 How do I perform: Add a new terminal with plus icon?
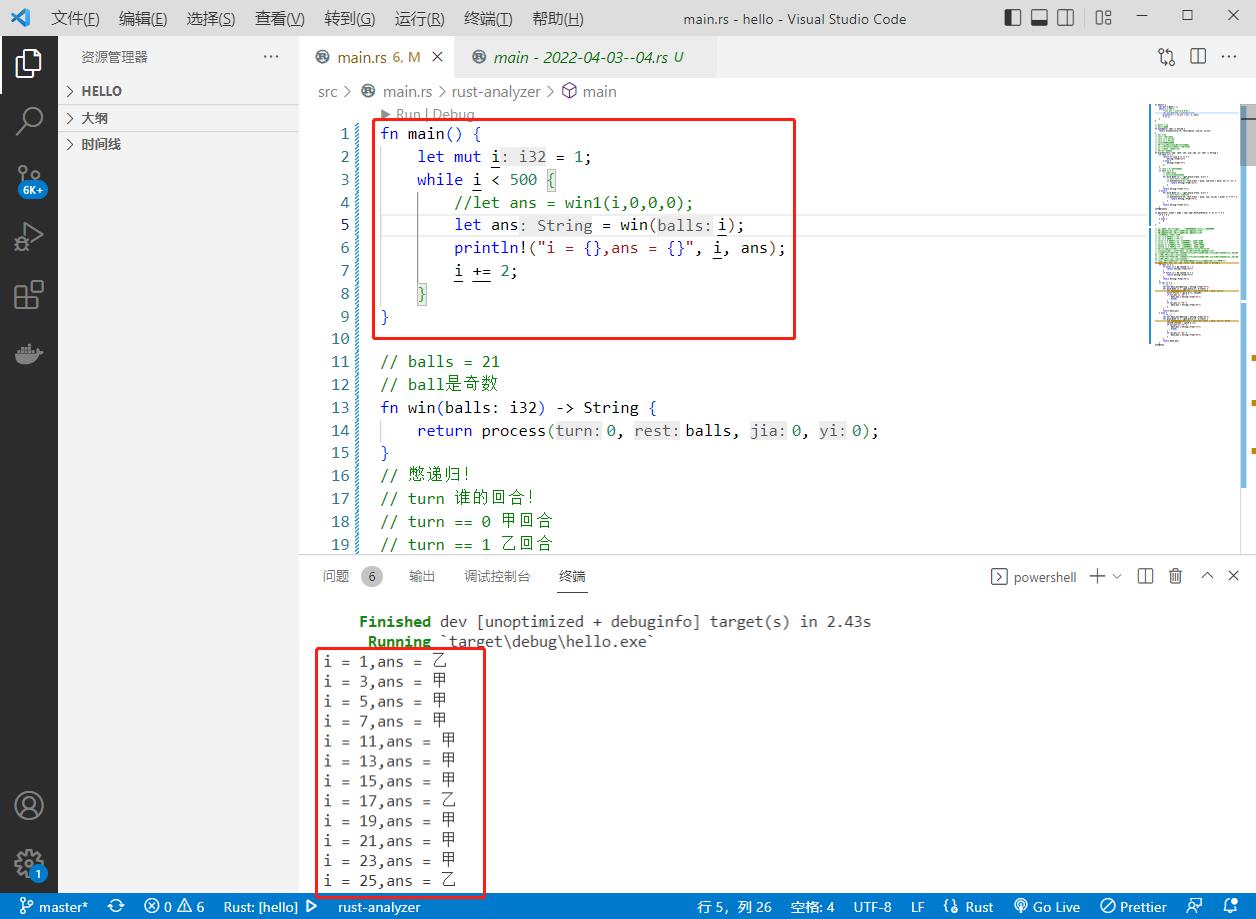pos(1097,576)
